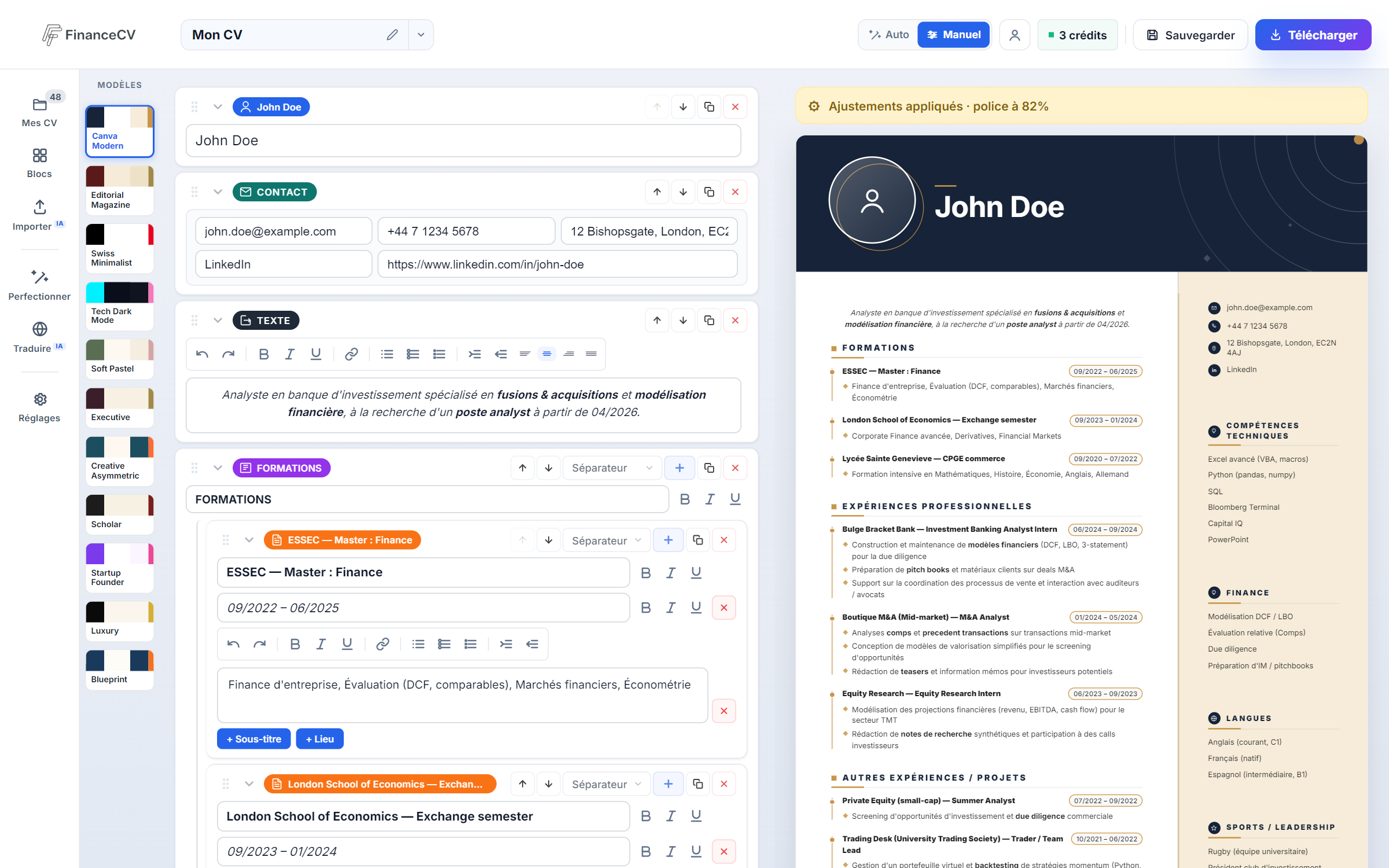Open Séparateur dropdown for London School entry
The width and height of the screenshot is (1389, 868).
tap(606, 784)
